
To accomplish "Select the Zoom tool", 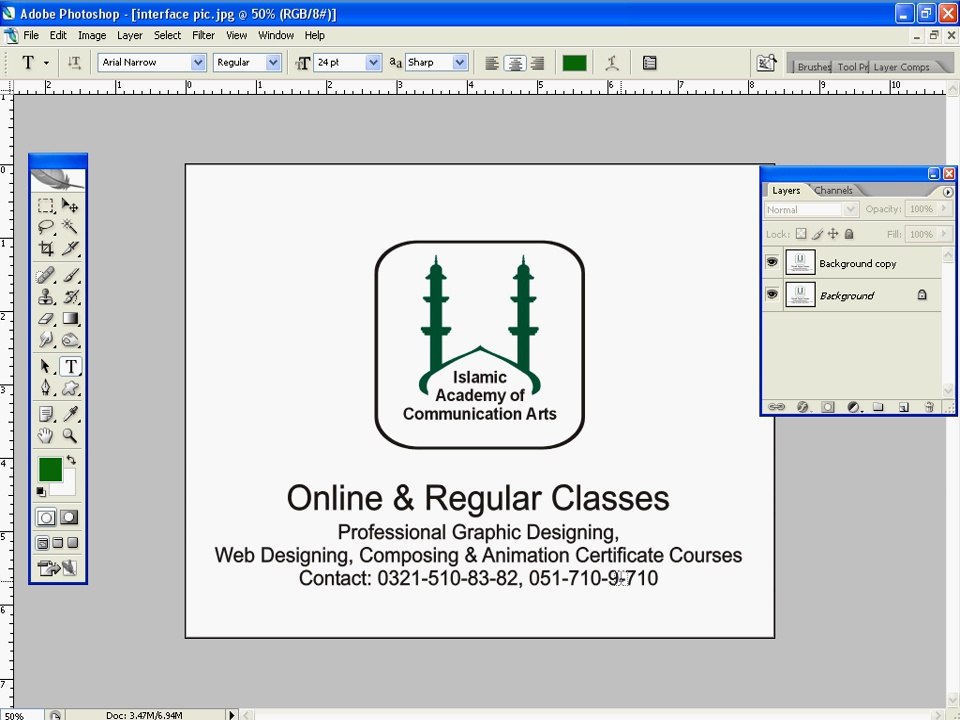I will click(x=70, y=436).
